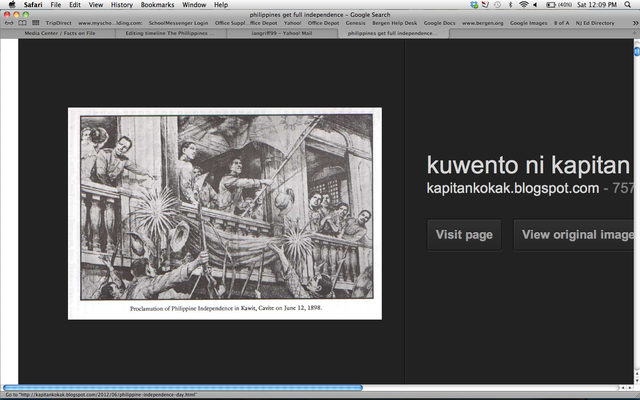Open the Apple menu
Screen dimensions: 640x400
[x=12, y=4]
